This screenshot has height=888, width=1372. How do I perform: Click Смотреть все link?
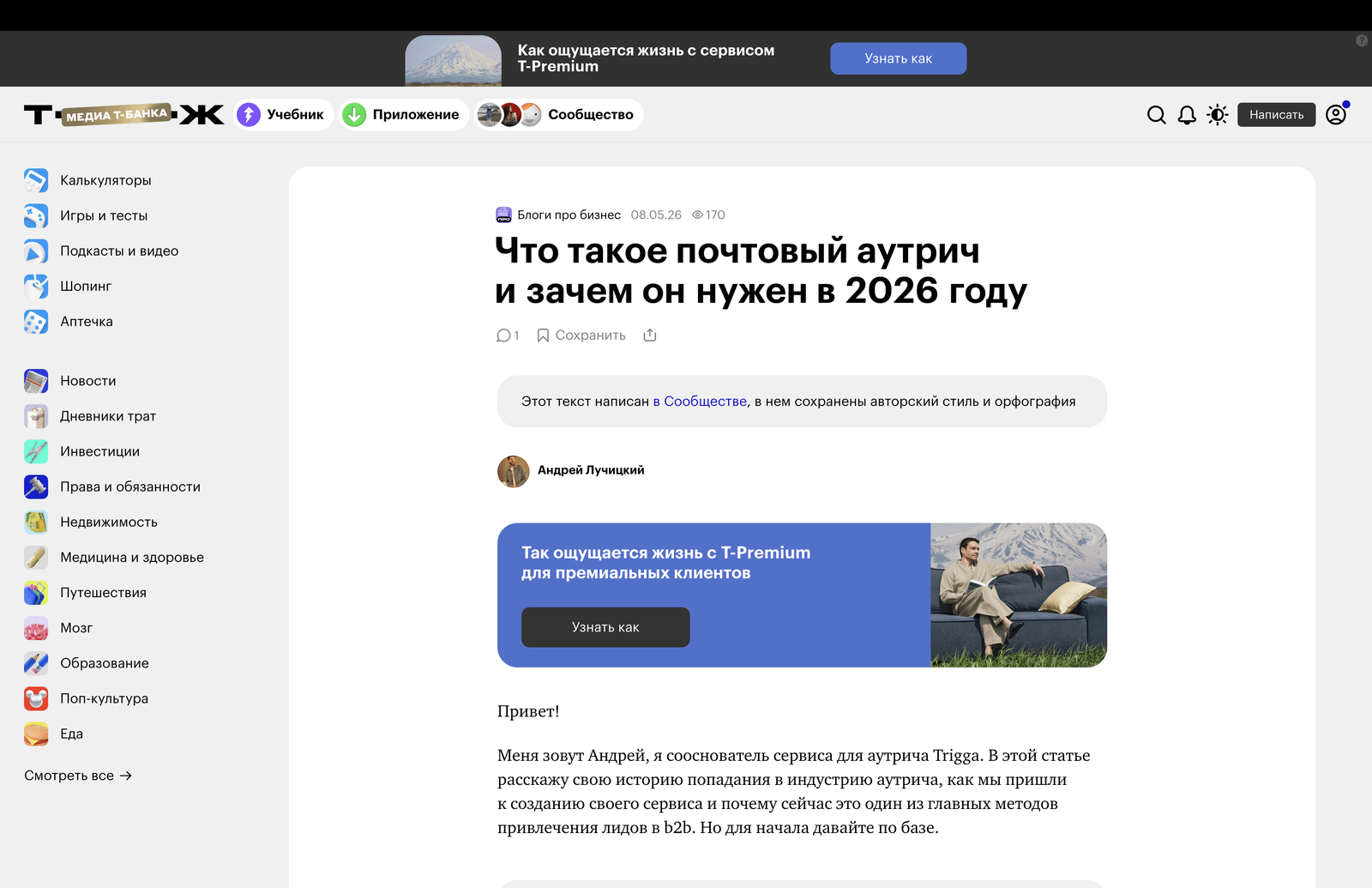click(x=78, y=776)
